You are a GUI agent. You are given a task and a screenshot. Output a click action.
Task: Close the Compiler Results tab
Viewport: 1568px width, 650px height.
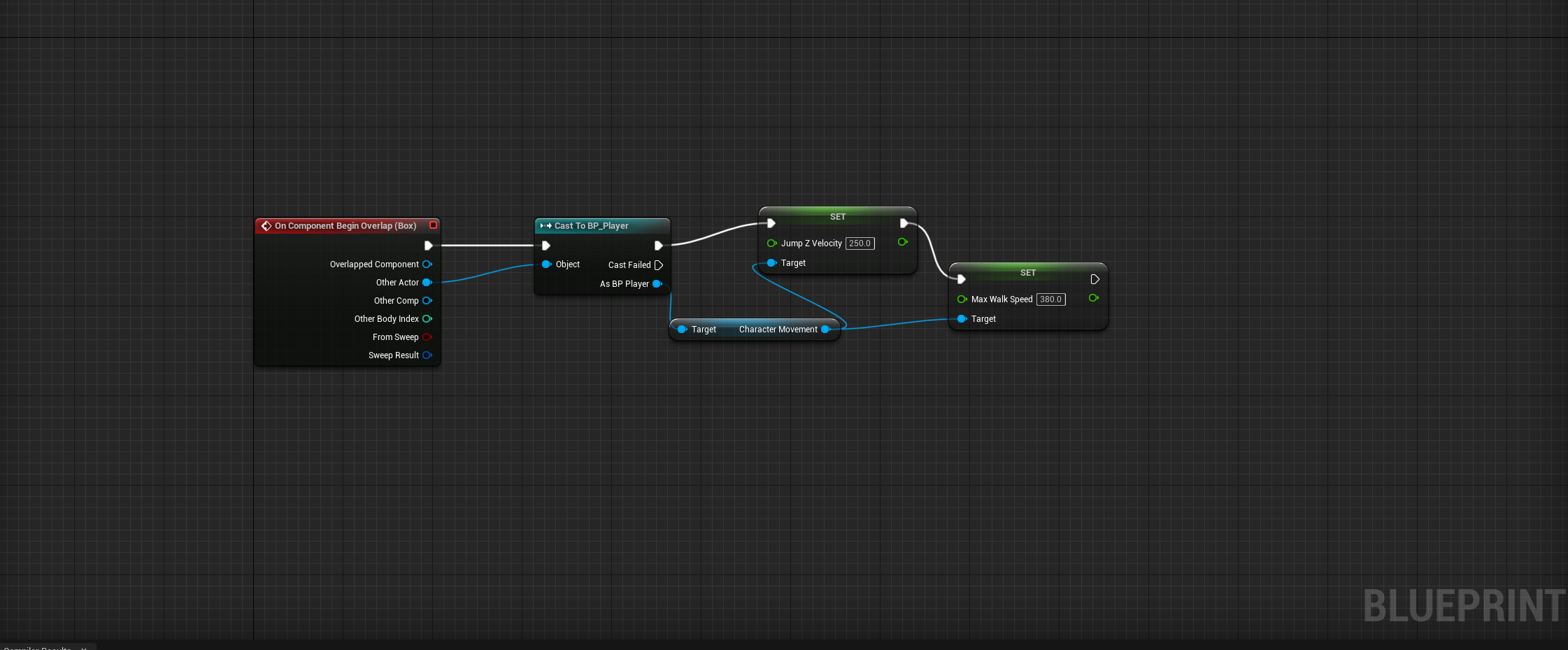click(84, 648)
